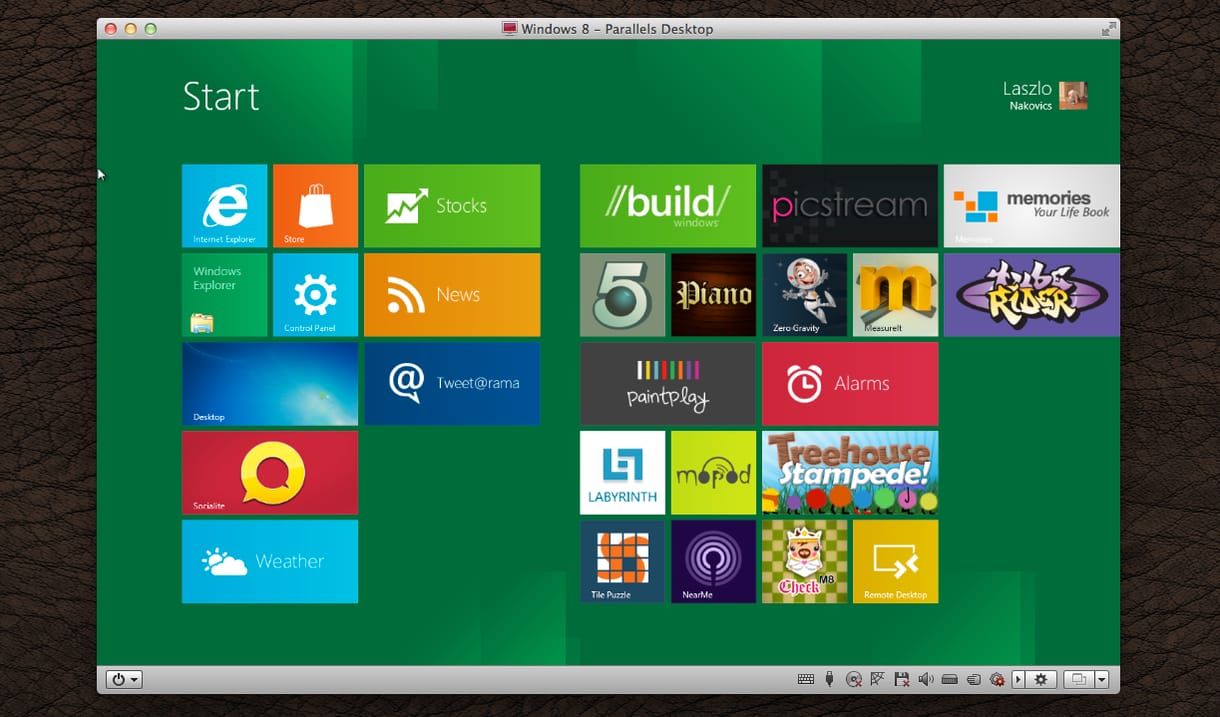Image resolution: width=1220 pixels, height=717 pixels.
Task: Open the paintplay tile
Action: click(668, 384)
